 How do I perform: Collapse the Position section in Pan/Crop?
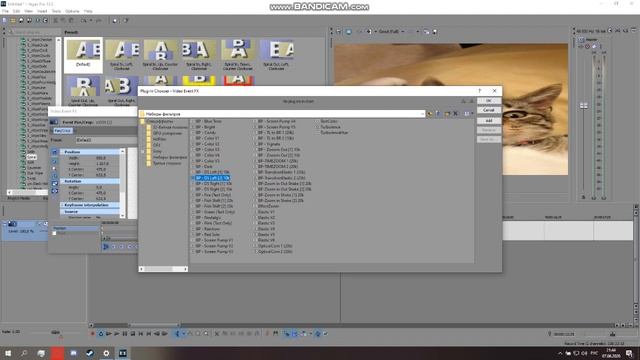[x=63, y=152]
